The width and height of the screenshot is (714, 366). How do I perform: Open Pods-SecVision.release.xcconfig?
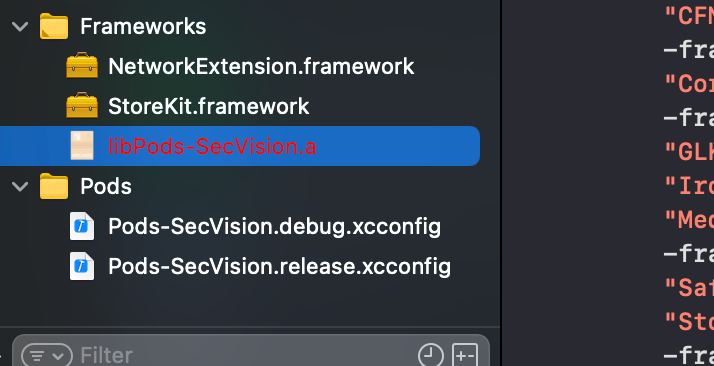[280, 266]
